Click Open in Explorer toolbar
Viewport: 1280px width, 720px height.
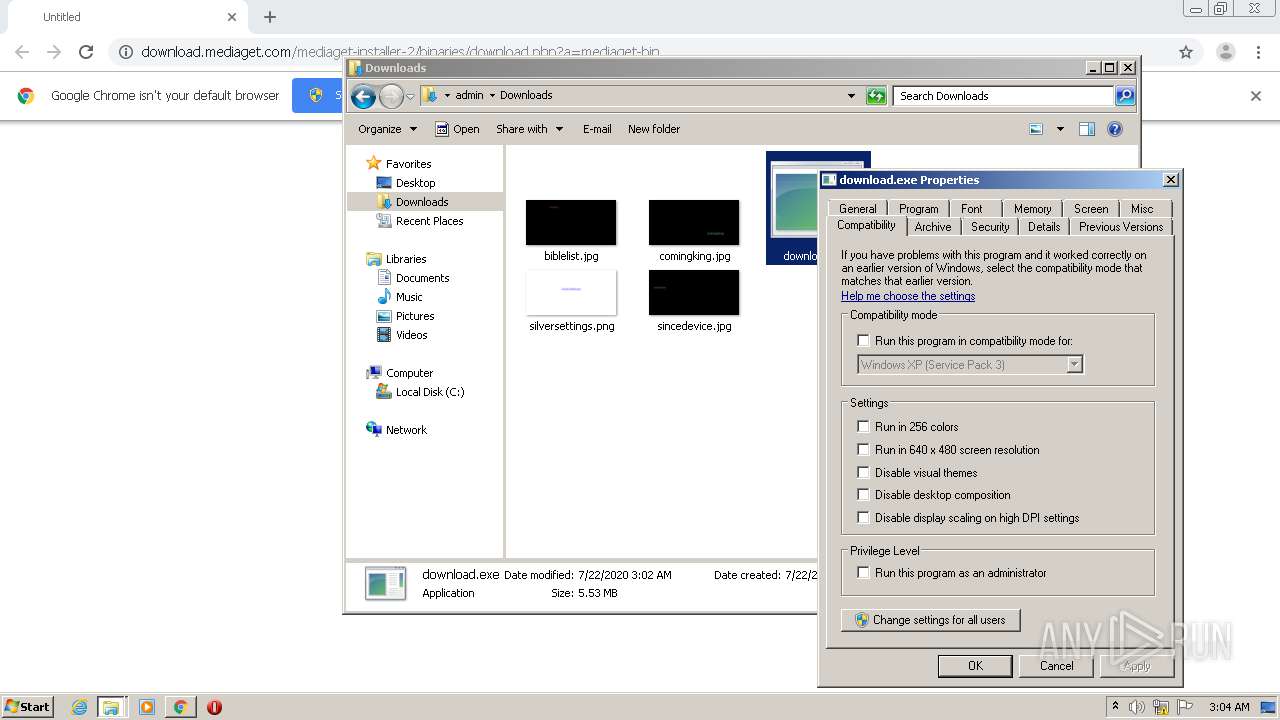pyautogui.click(x=457, y=129)
